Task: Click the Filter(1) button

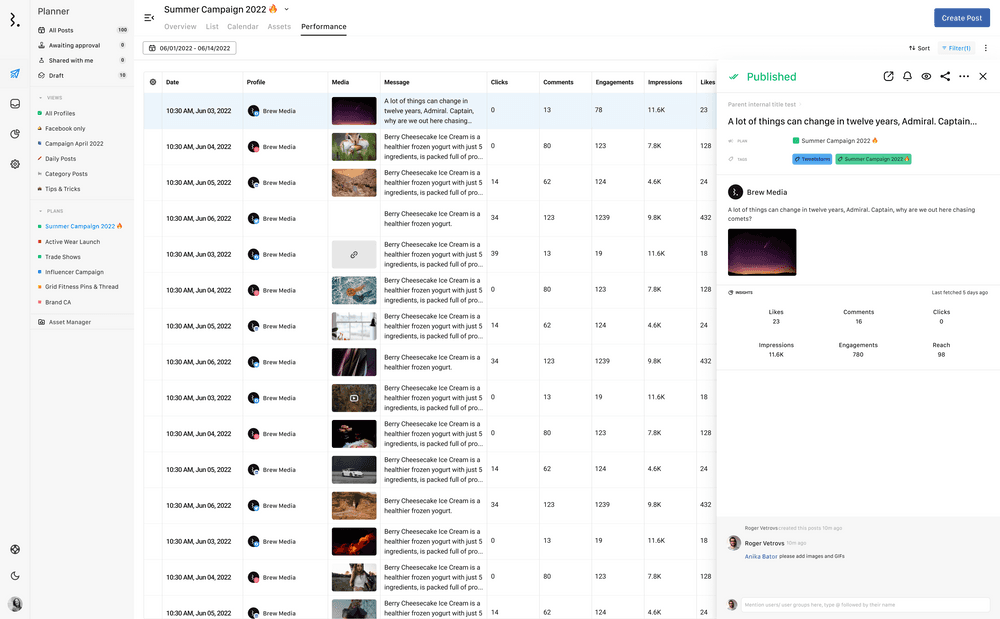Action: (957, 48)
